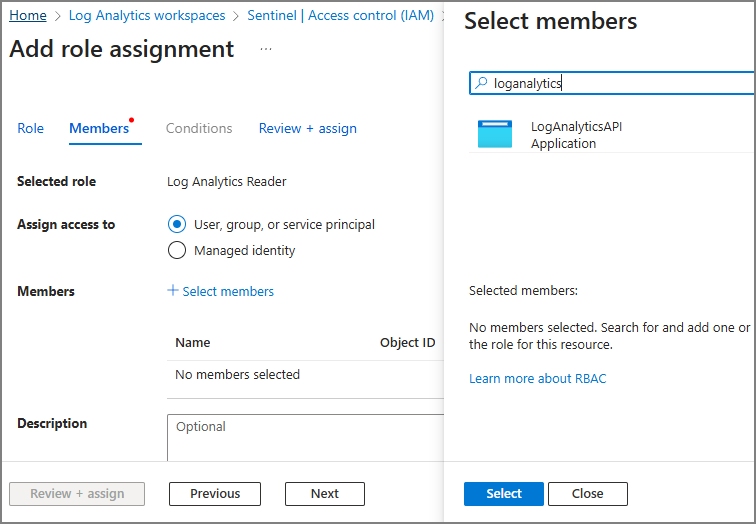Select the Managed identity radio button
756x524 pixels.
(177, 250)
